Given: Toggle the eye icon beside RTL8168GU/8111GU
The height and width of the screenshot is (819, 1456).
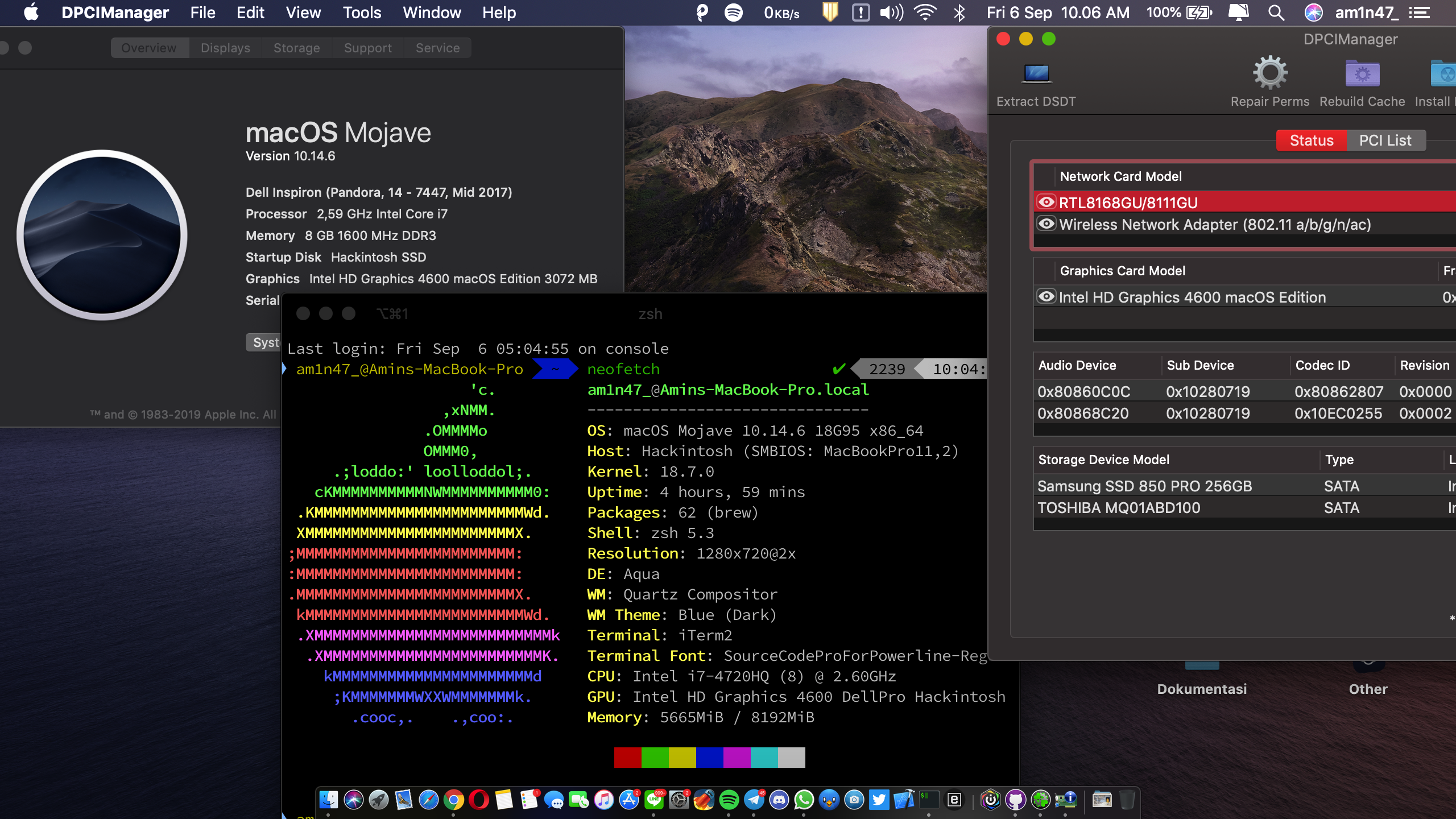Looking at the screenshot, I should click(x=1046, y=202).
